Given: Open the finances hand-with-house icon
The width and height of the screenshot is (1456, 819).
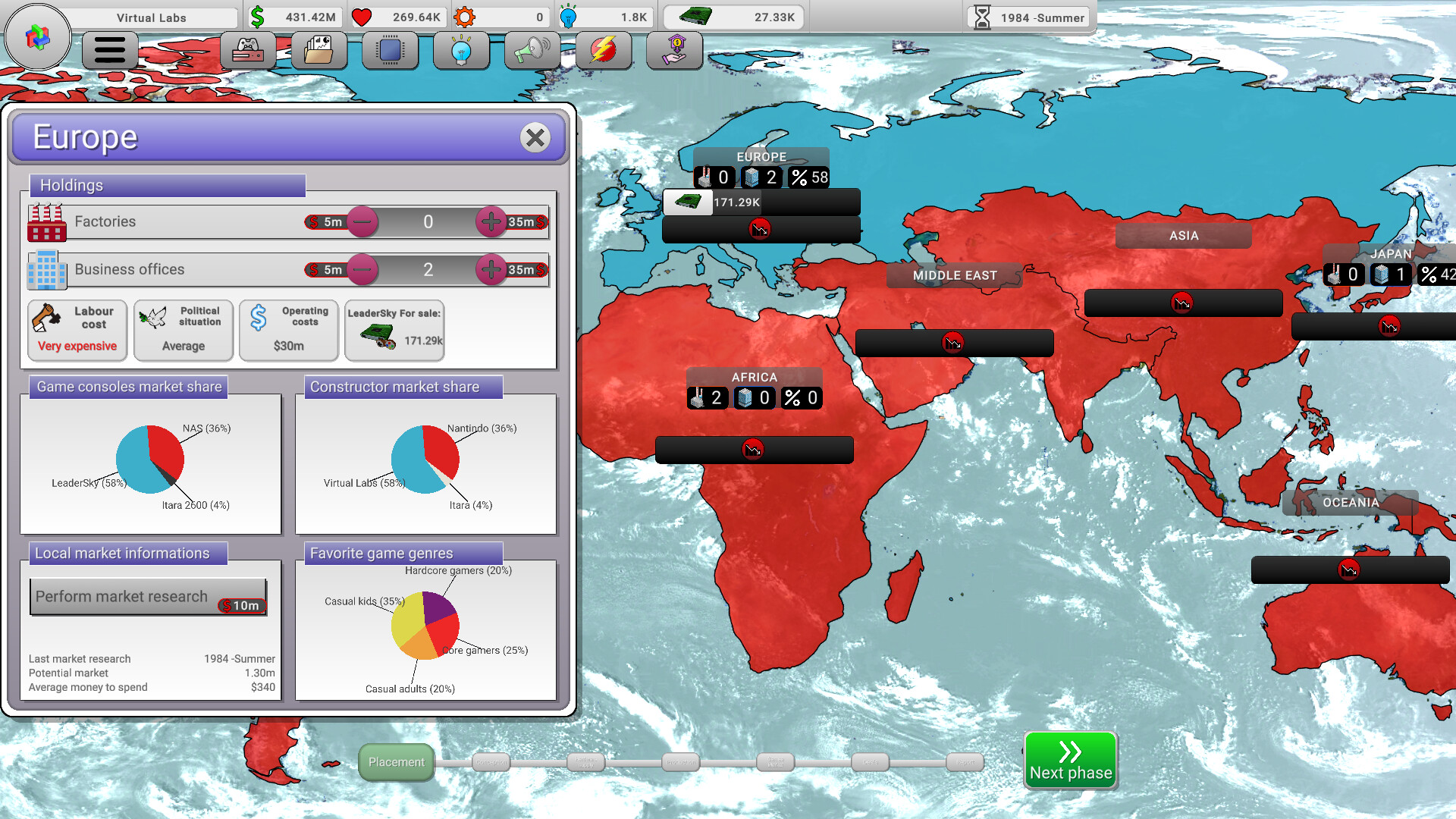Looking at the screenshot, I should pyautogui.click(x=674, y=50).
